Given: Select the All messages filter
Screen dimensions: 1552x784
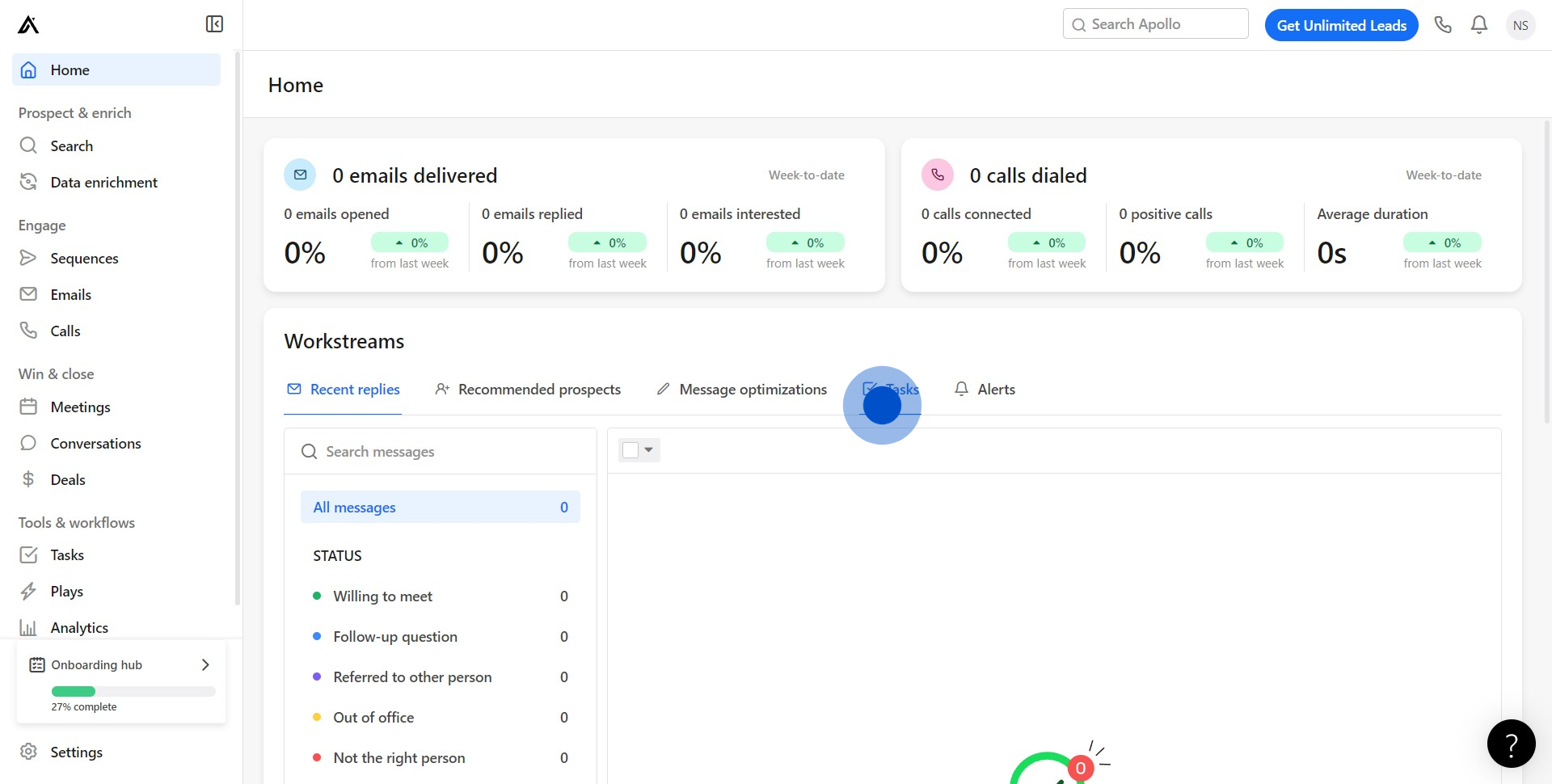Looking at the screenshot, I should pos(440,508).
